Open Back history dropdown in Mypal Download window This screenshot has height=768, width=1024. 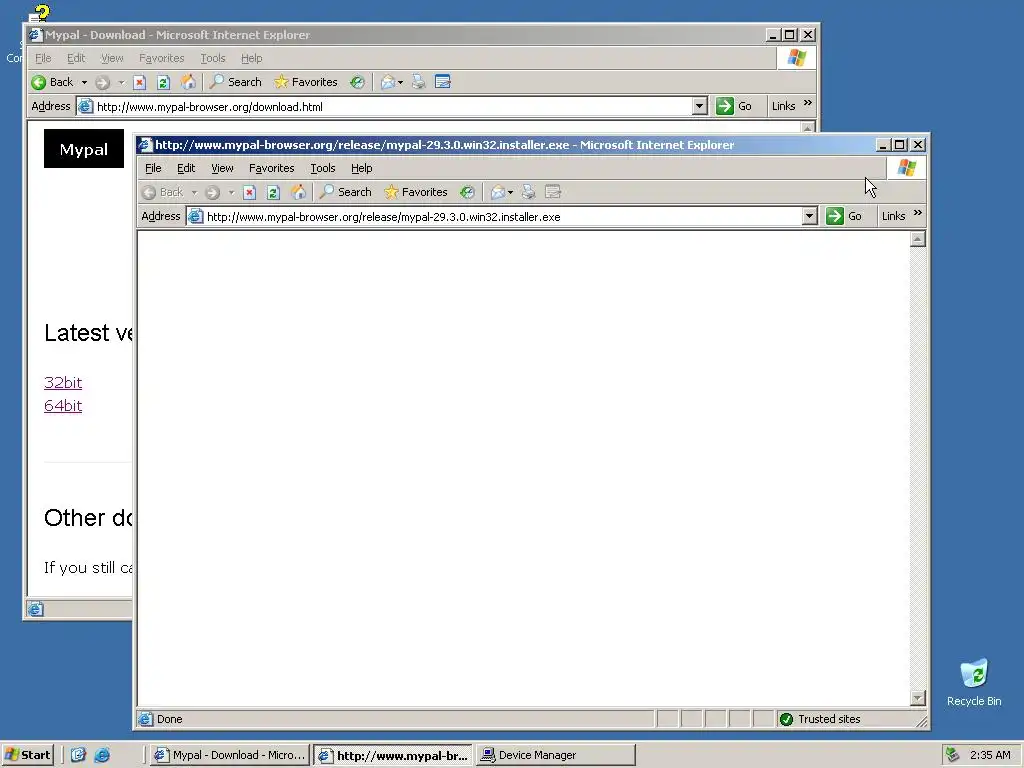(x=84, y=82)
